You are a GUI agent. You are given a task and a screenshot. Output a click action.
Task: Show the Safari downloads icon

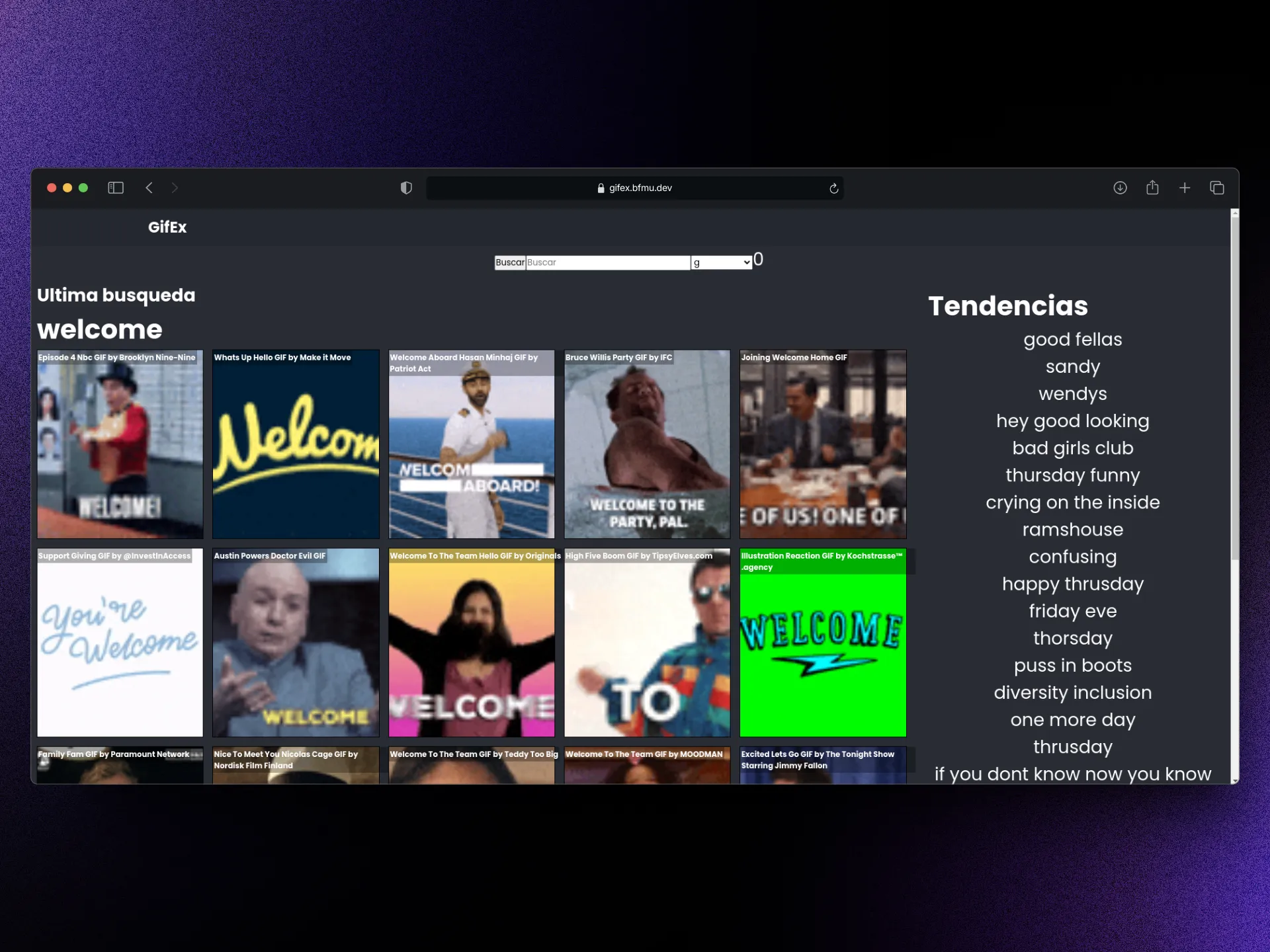tap(1120, 188)
